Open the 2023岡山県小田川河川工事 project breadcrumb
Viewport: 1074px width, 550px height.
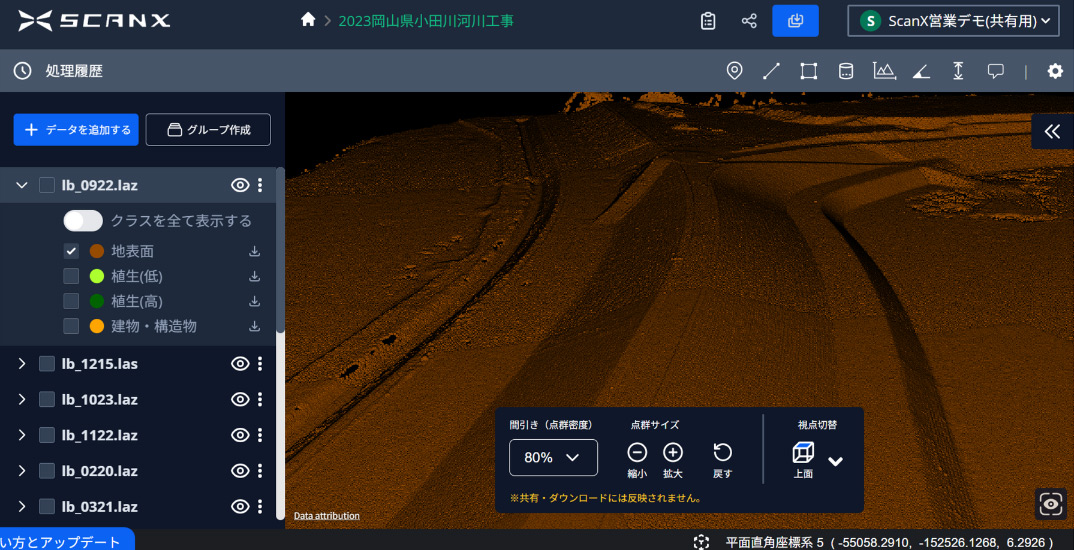(x=426, y=21)
